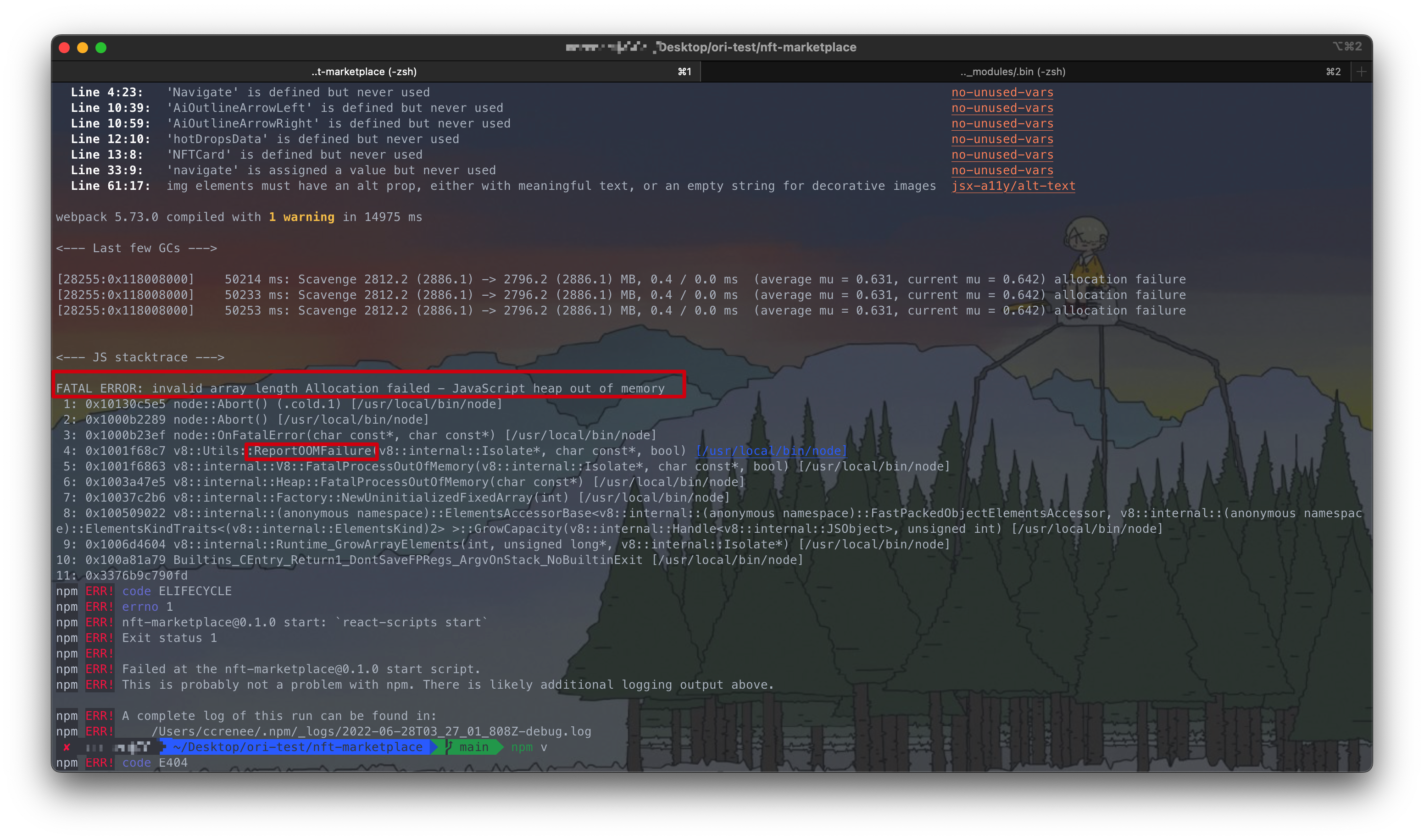Click the red X failed-status prompt icon
This screenshot has height=840, width=1424.
click(x=67, y=747)
